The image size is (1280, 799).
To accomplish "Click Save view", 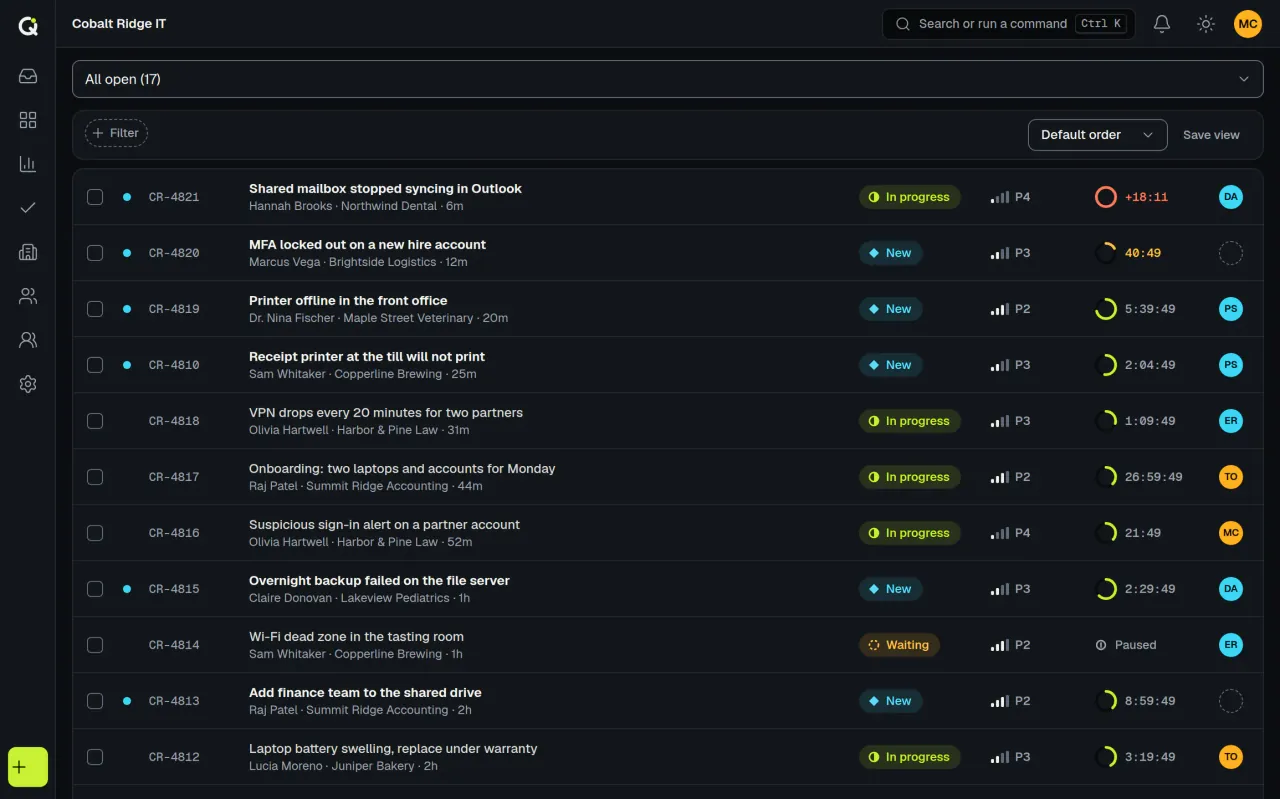I will pos(1211,135).
